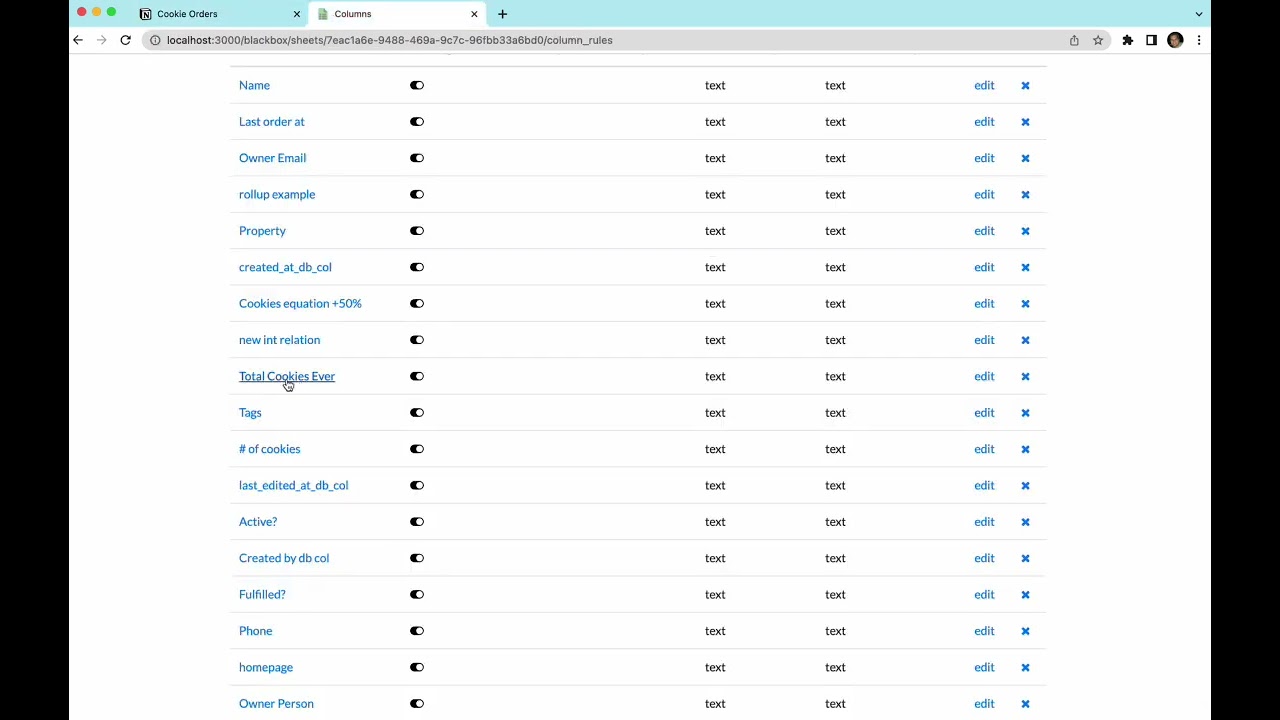Viewport: 1280px width, 720px height.
Task: Open Chrome's three-dot menu
Action: coord(1199,40)
